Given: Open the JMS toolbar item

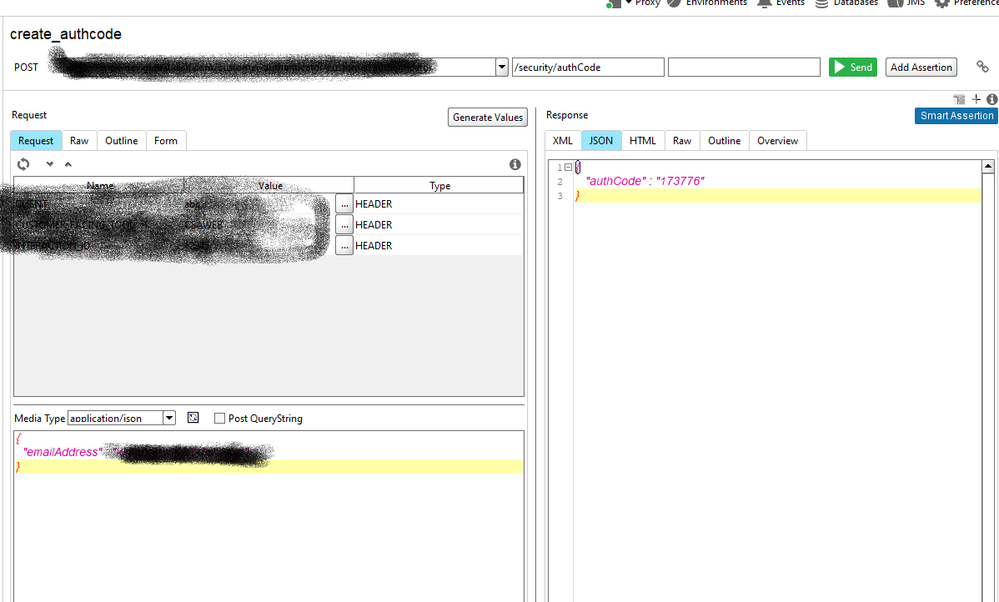Looking at the screenshot, I should click(907, 3).
